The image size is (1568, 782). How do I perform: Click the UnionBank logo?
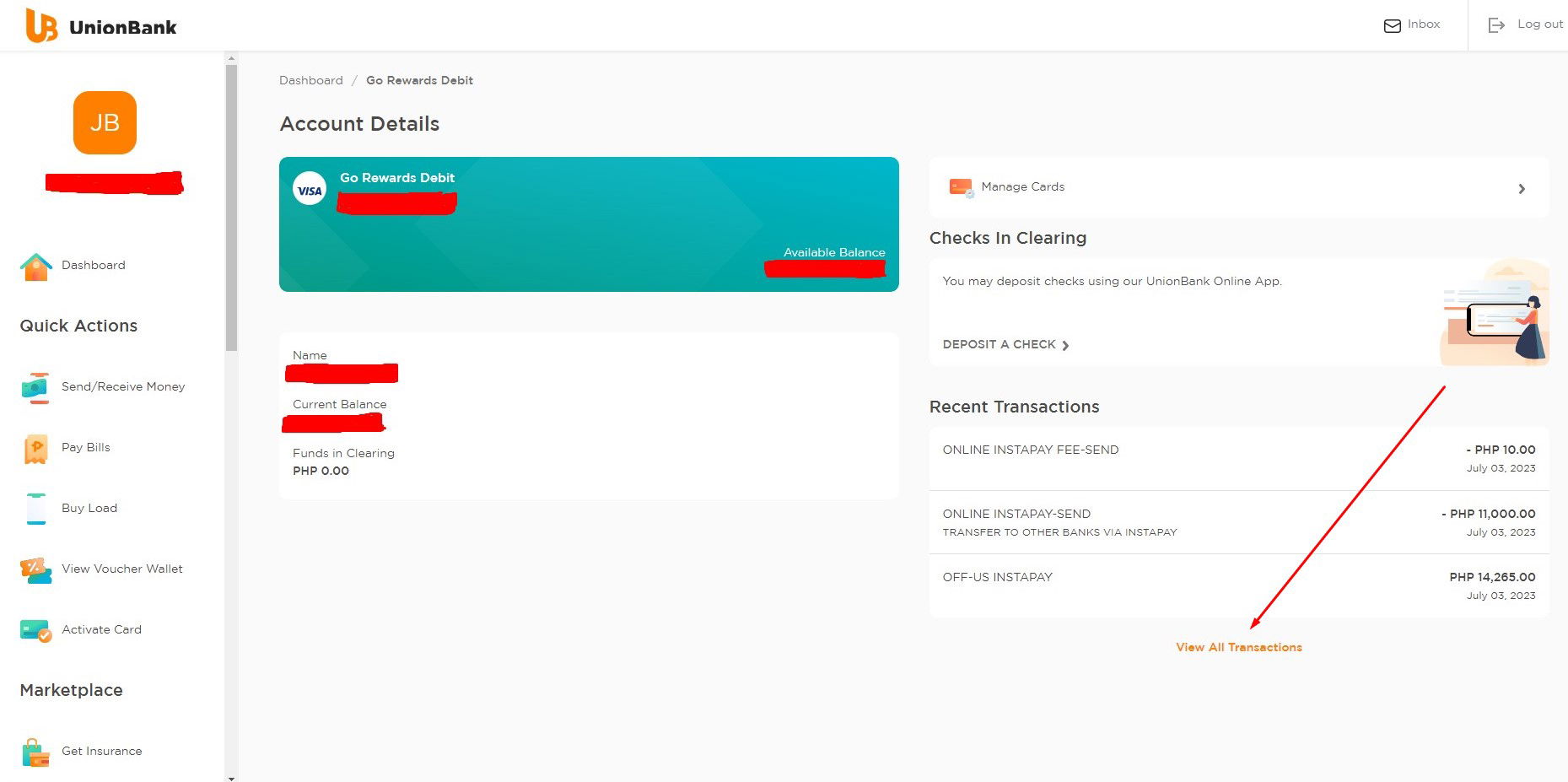coord(101,26)
